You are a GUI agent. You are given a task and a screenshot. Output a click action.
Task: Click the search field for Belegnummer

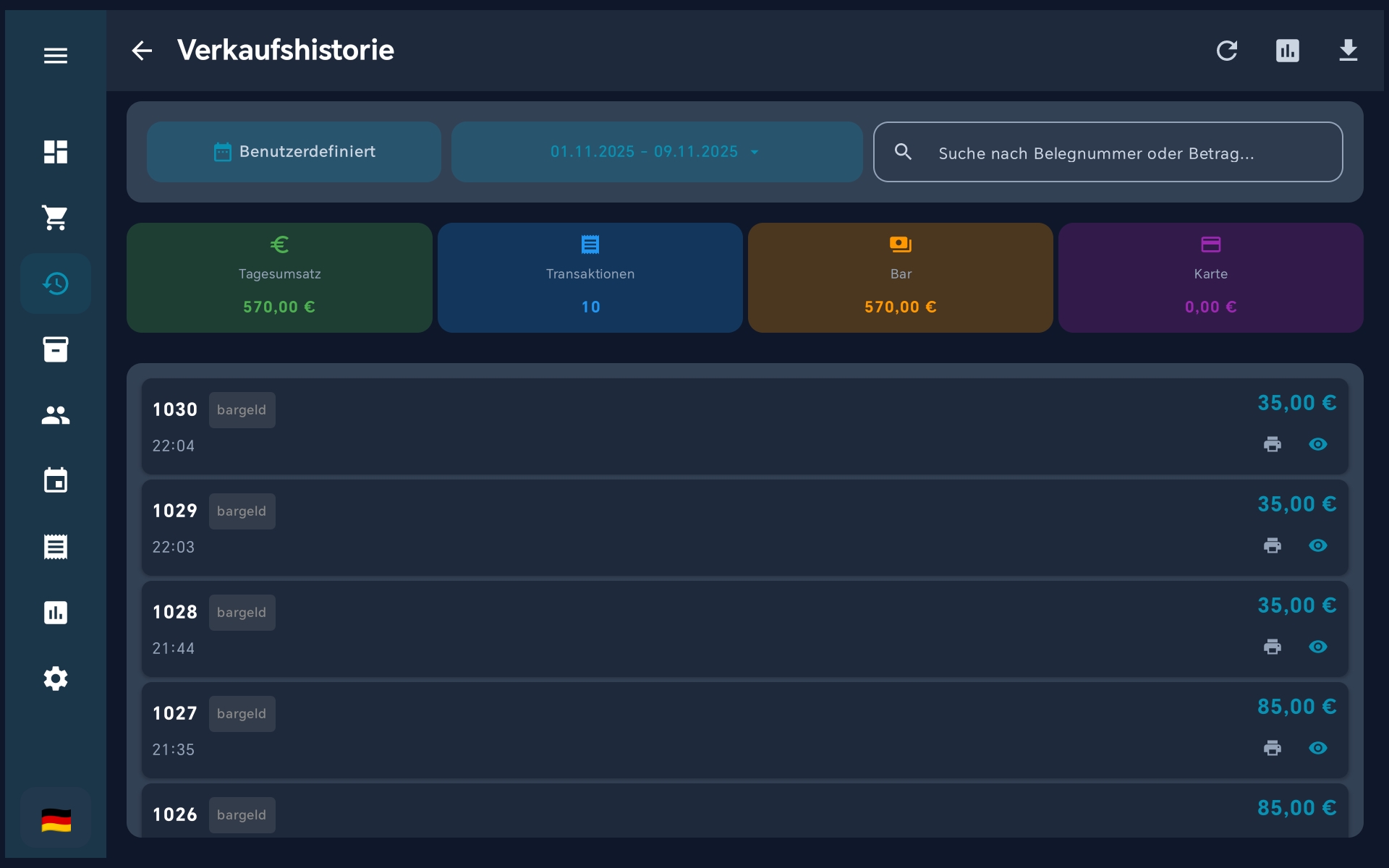(x=1108, y=153)
